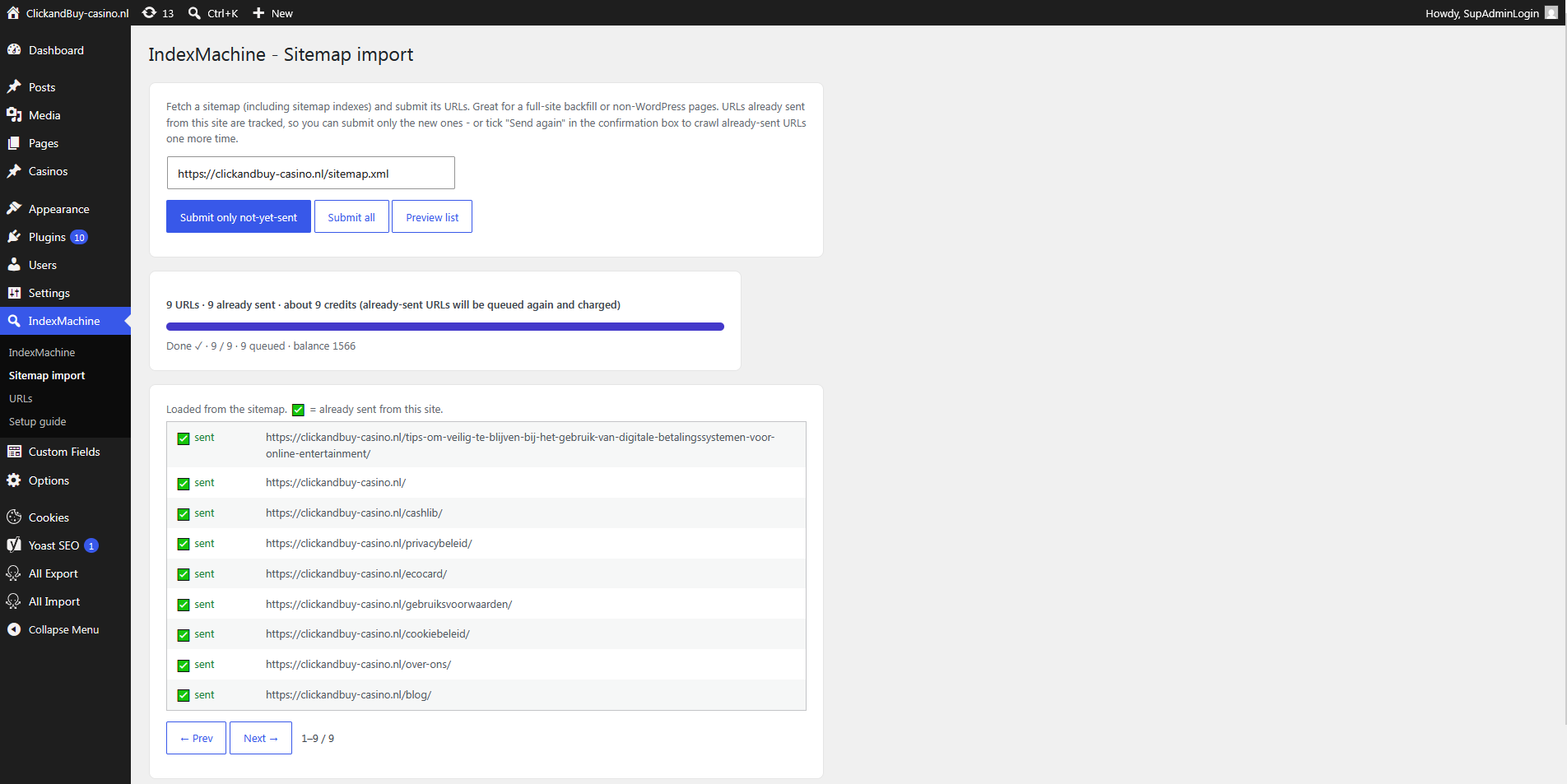
Task: Click the Posts pin icon
Action: (x=14, y=87)
